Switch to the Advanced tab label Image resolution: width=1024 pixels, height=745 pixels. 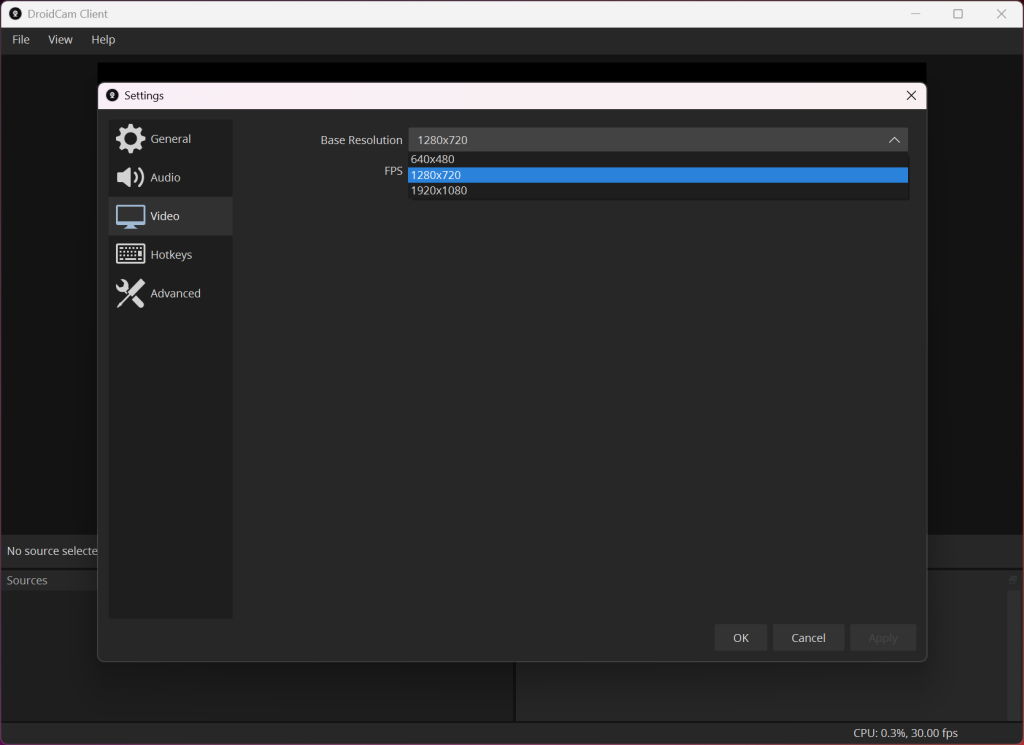[x=175, y=293]
